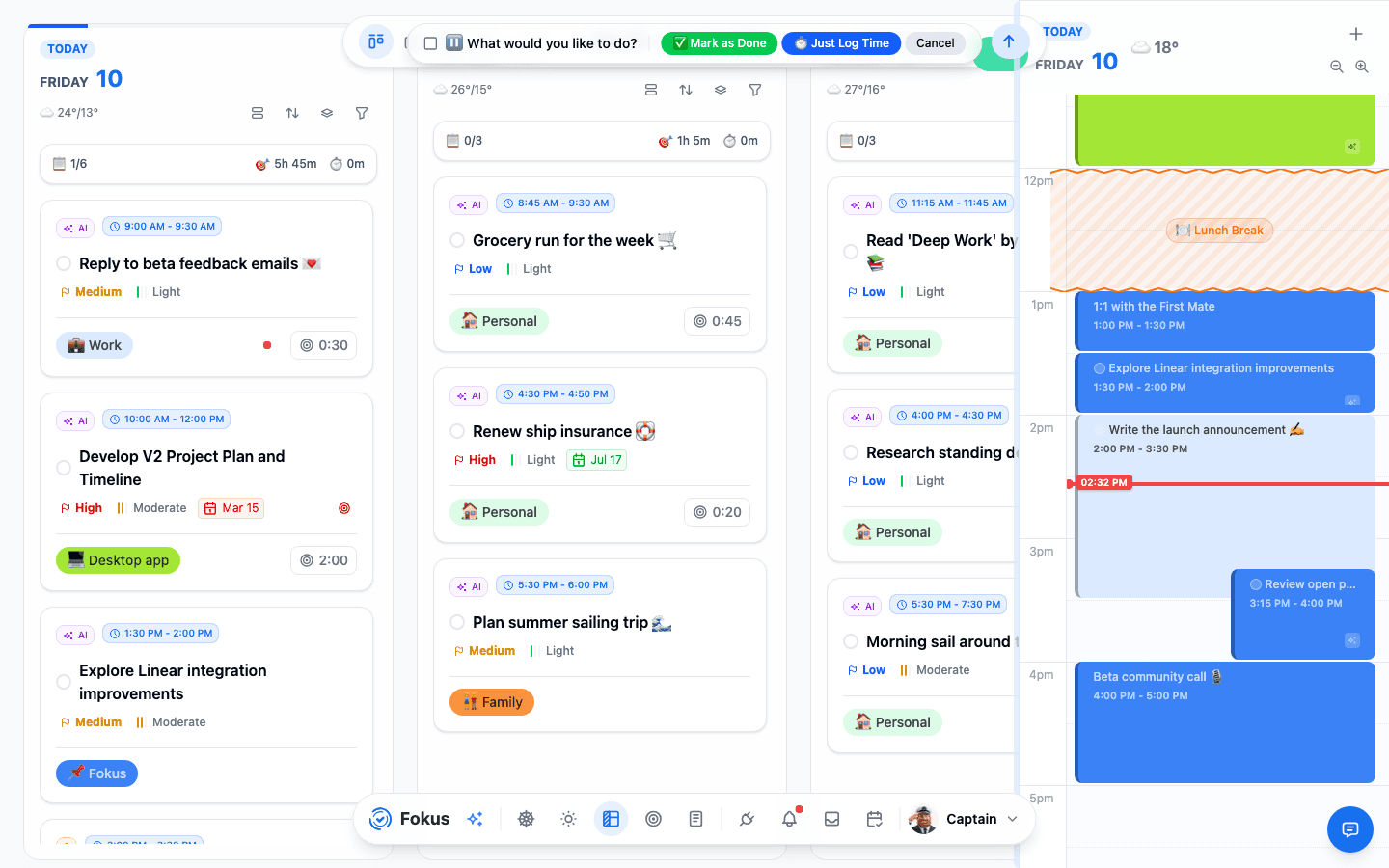
Task: Mark 'Reply to beta feedback emails' complete
Action: click(x=64, y=263)
